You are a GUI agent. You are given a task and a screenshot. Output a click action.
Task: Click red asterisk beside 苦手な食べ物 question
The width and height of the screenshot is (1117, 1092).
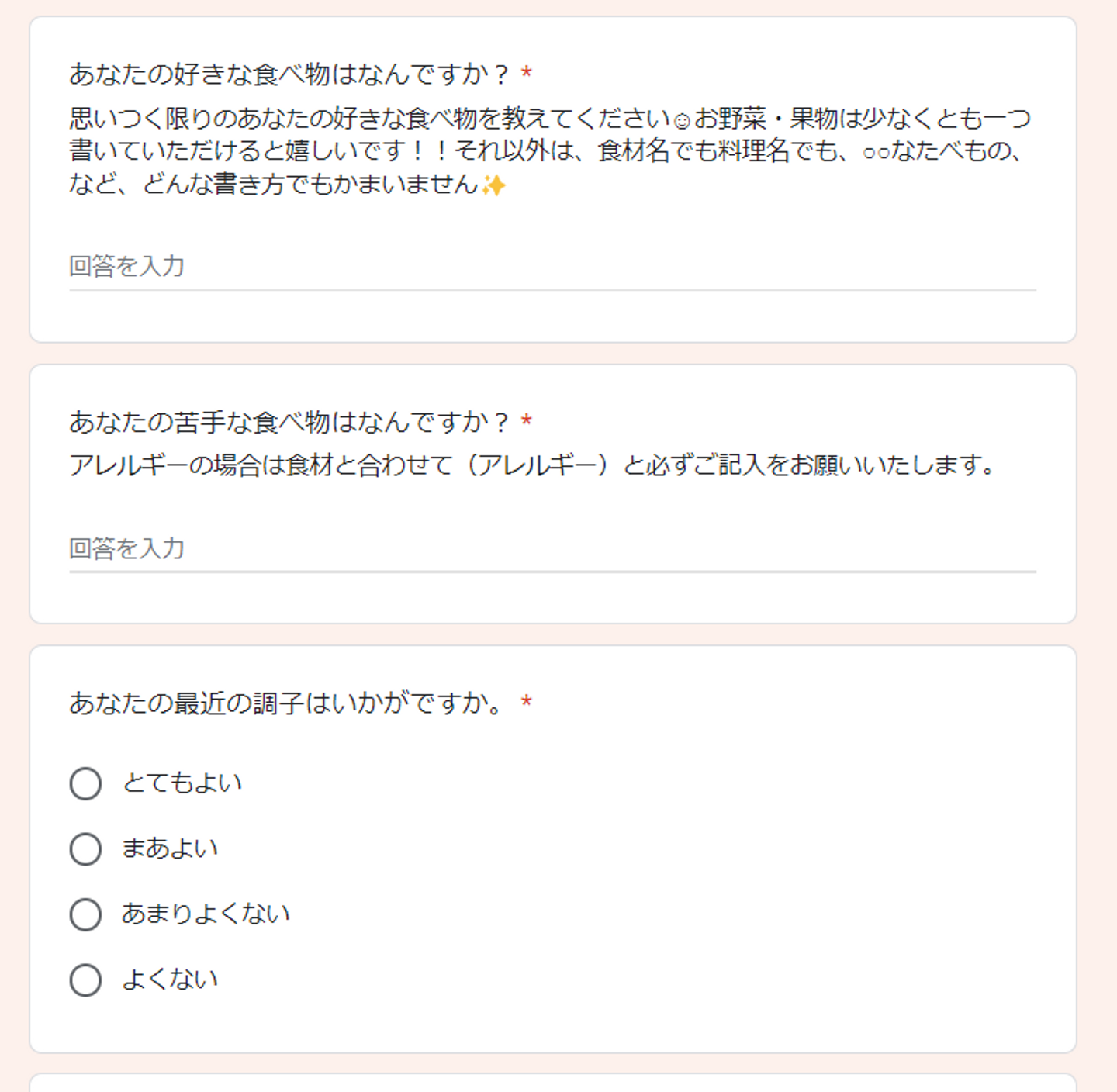pyautogui.click(x=527, y=421)
